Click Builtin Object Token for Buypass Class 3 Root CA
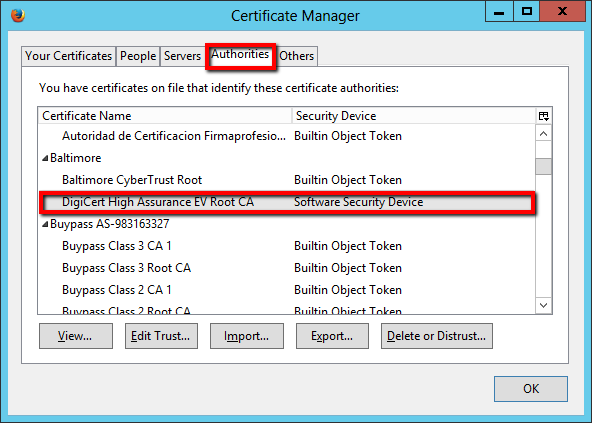 tap(348, 268)
